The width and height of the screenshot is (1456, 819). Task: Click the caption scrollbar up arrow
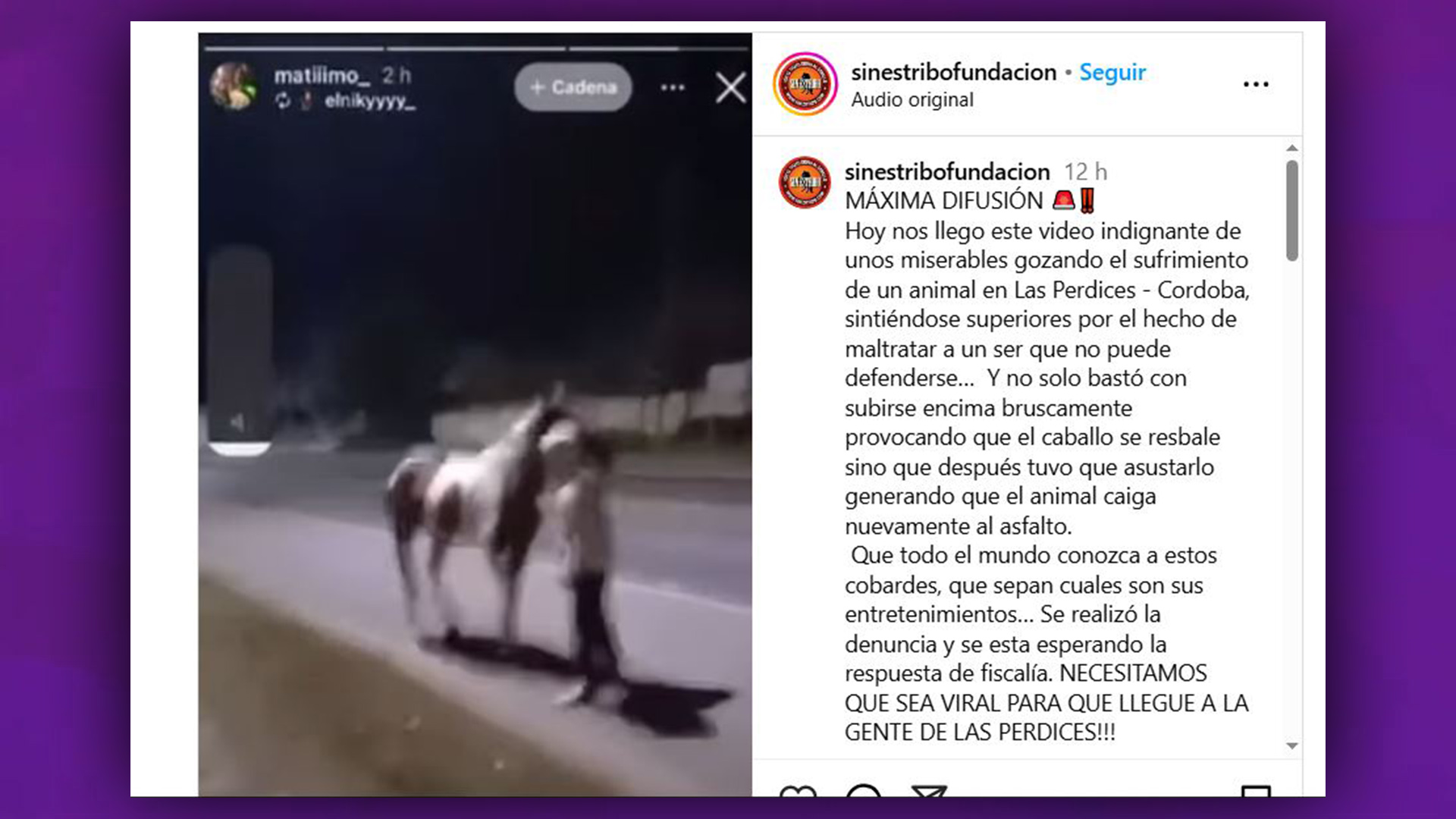[x=1292, y=148]
